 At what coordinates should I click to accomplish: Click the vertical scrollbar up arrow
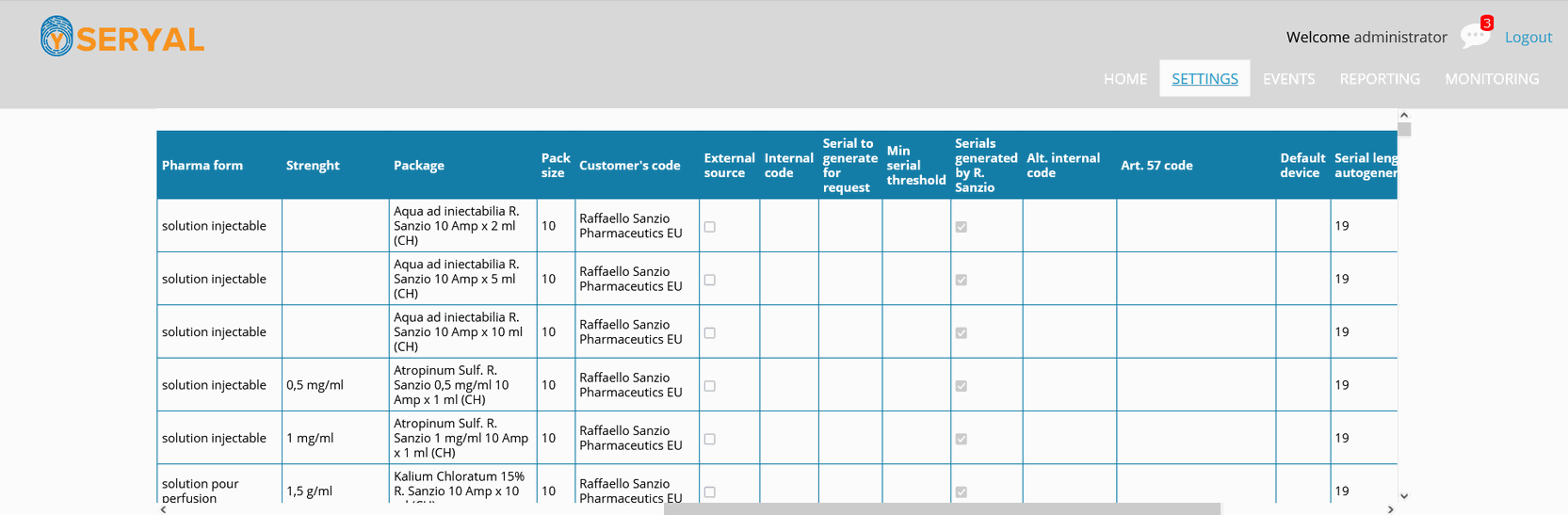pyautogui.click(x=1404, y=115)
